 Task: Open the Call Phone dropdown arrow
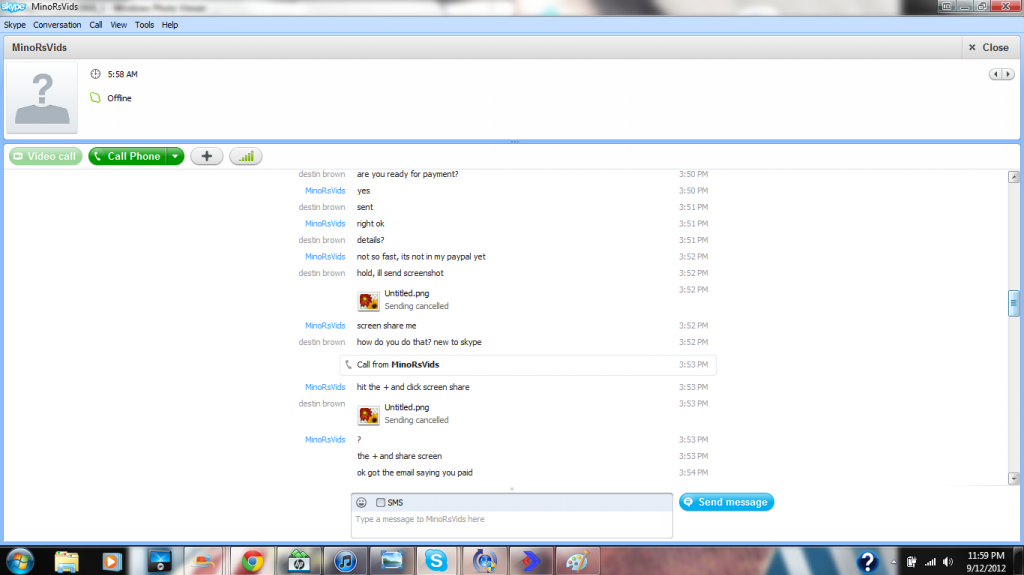click(x=175, y=156)
